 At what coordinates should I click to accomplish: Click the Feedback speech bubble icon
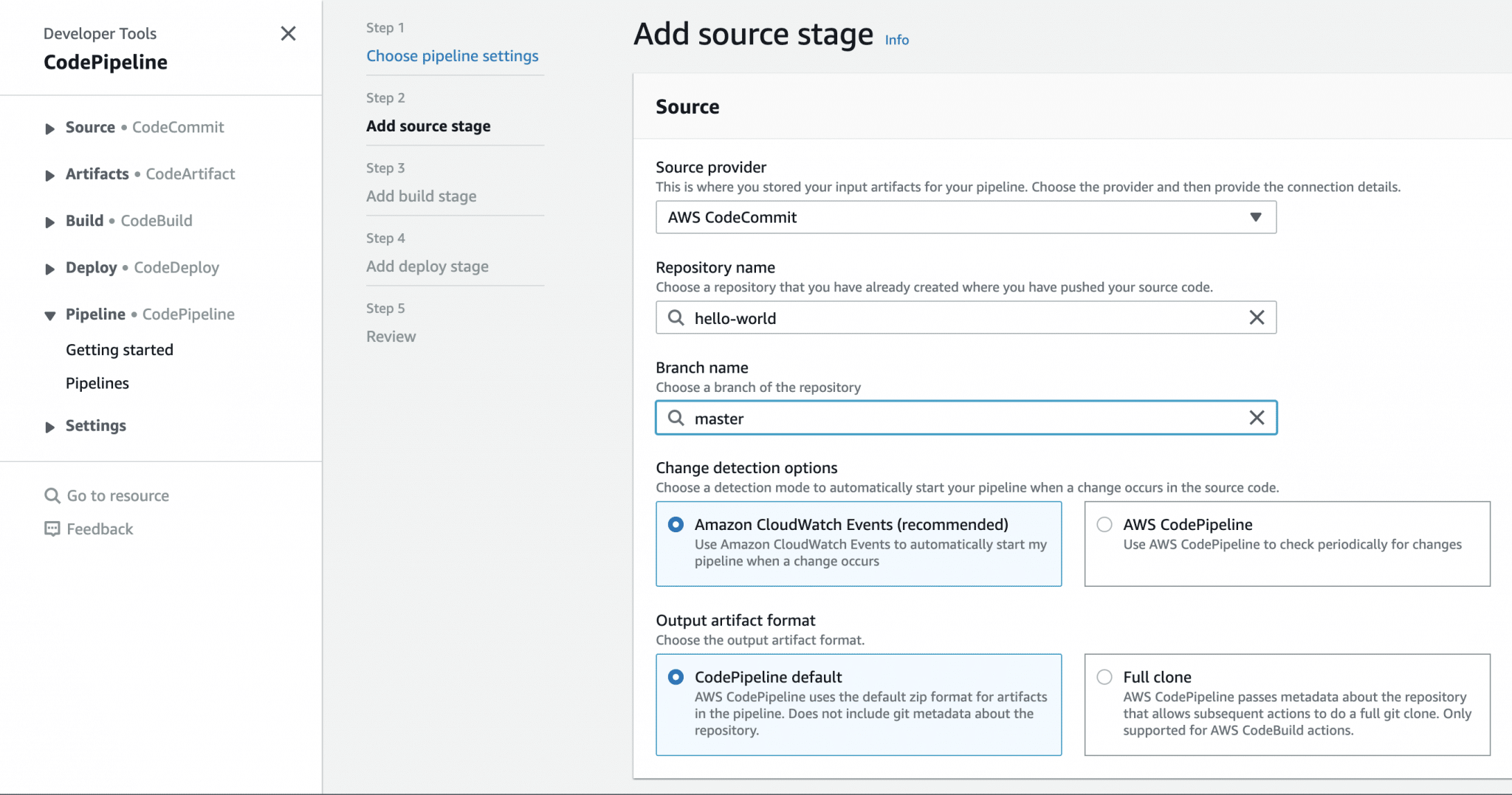point(52,529)
